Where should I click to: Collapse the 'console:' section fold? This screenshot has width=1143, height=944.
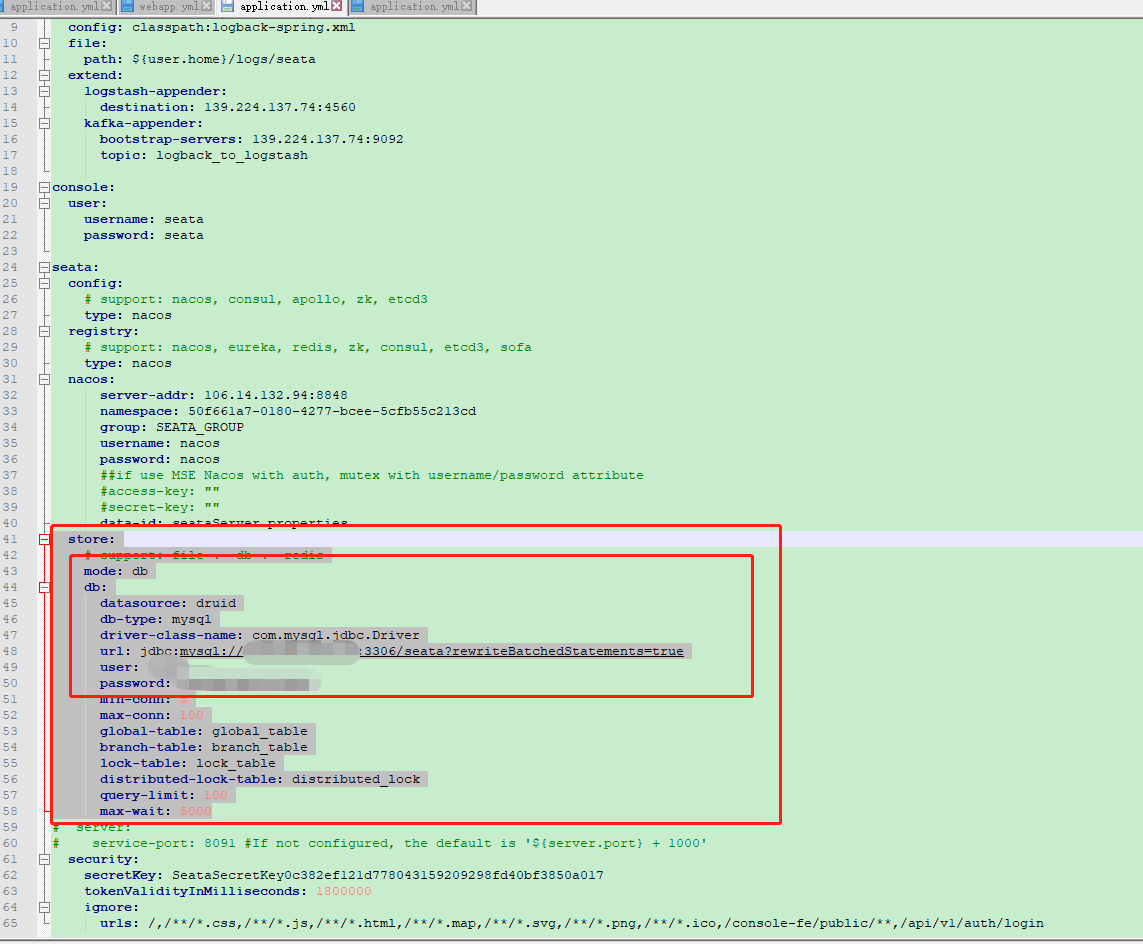tap(44, 187)
